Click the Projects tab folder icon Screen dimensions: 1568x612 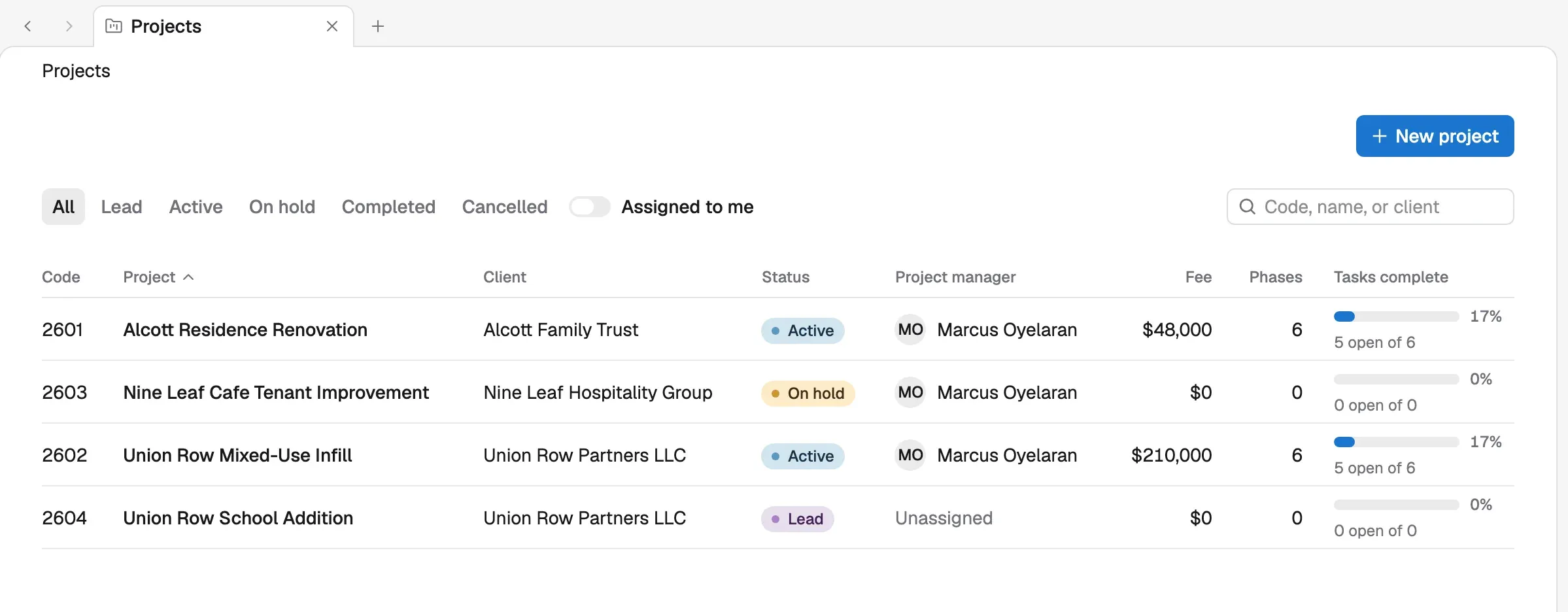pos(114,26)
